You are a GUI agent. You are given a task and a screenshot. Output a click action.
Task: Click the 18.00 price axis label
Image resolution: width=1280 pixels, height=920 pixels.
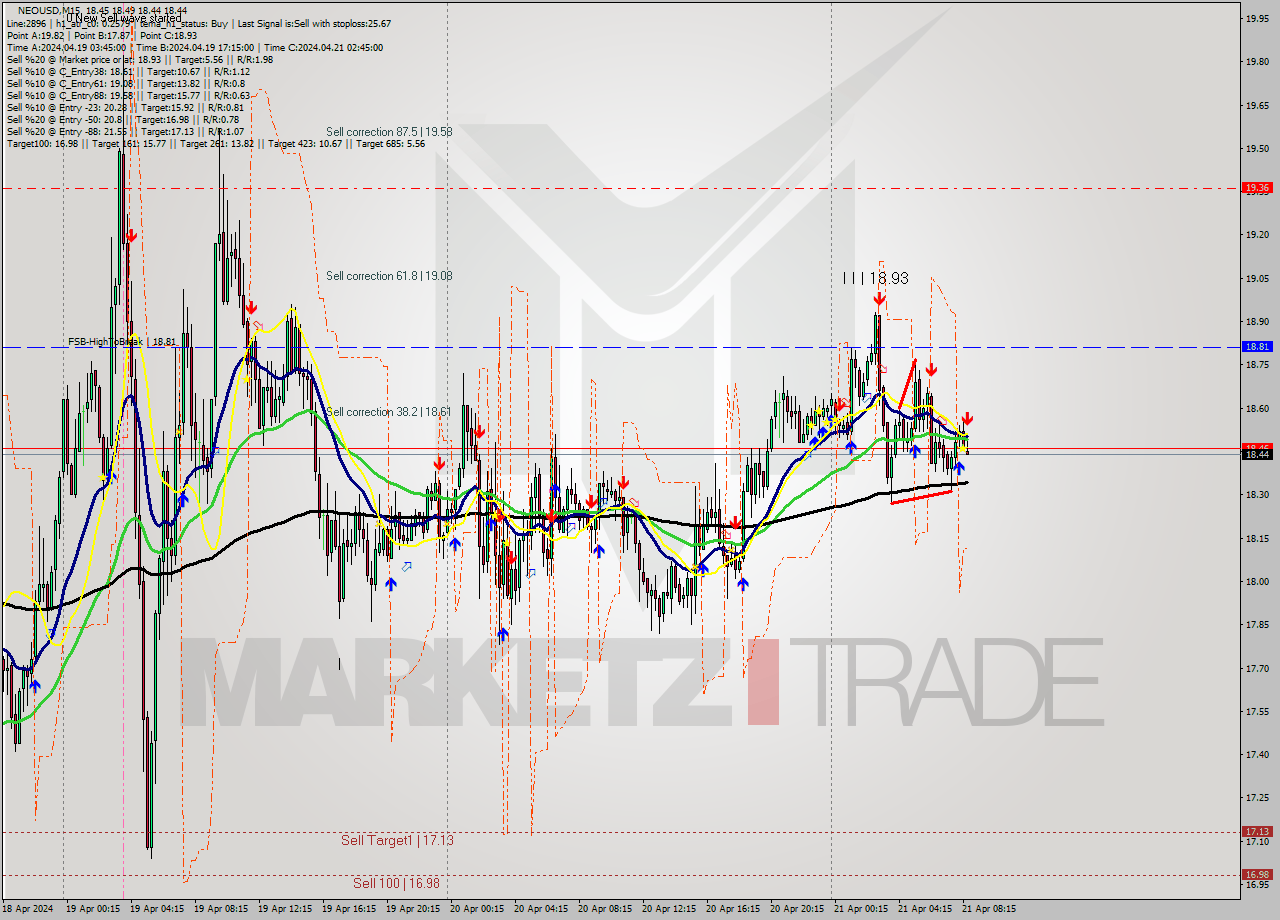click(1257, 582)
